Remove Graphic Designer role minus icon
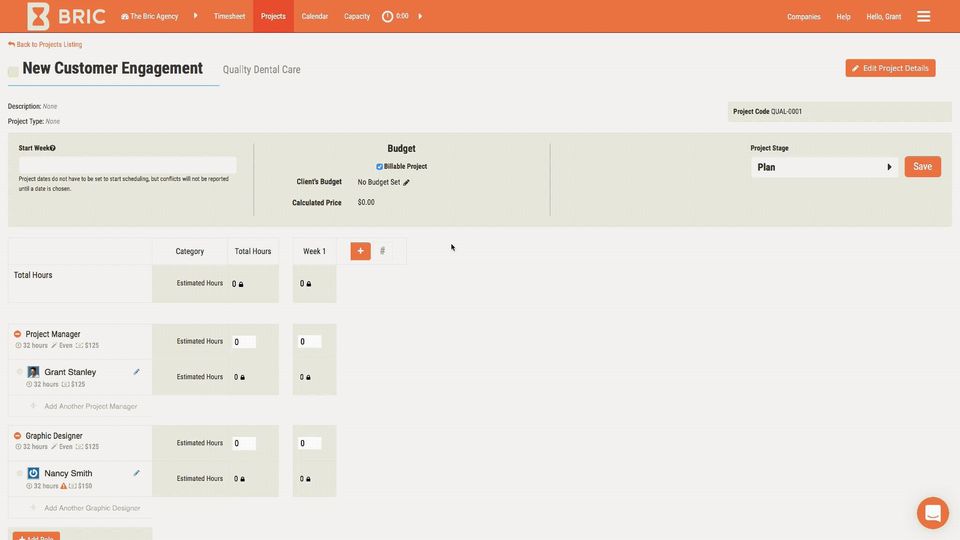The width and height of the screenshot is (960, 540). [x=18, y=436]
